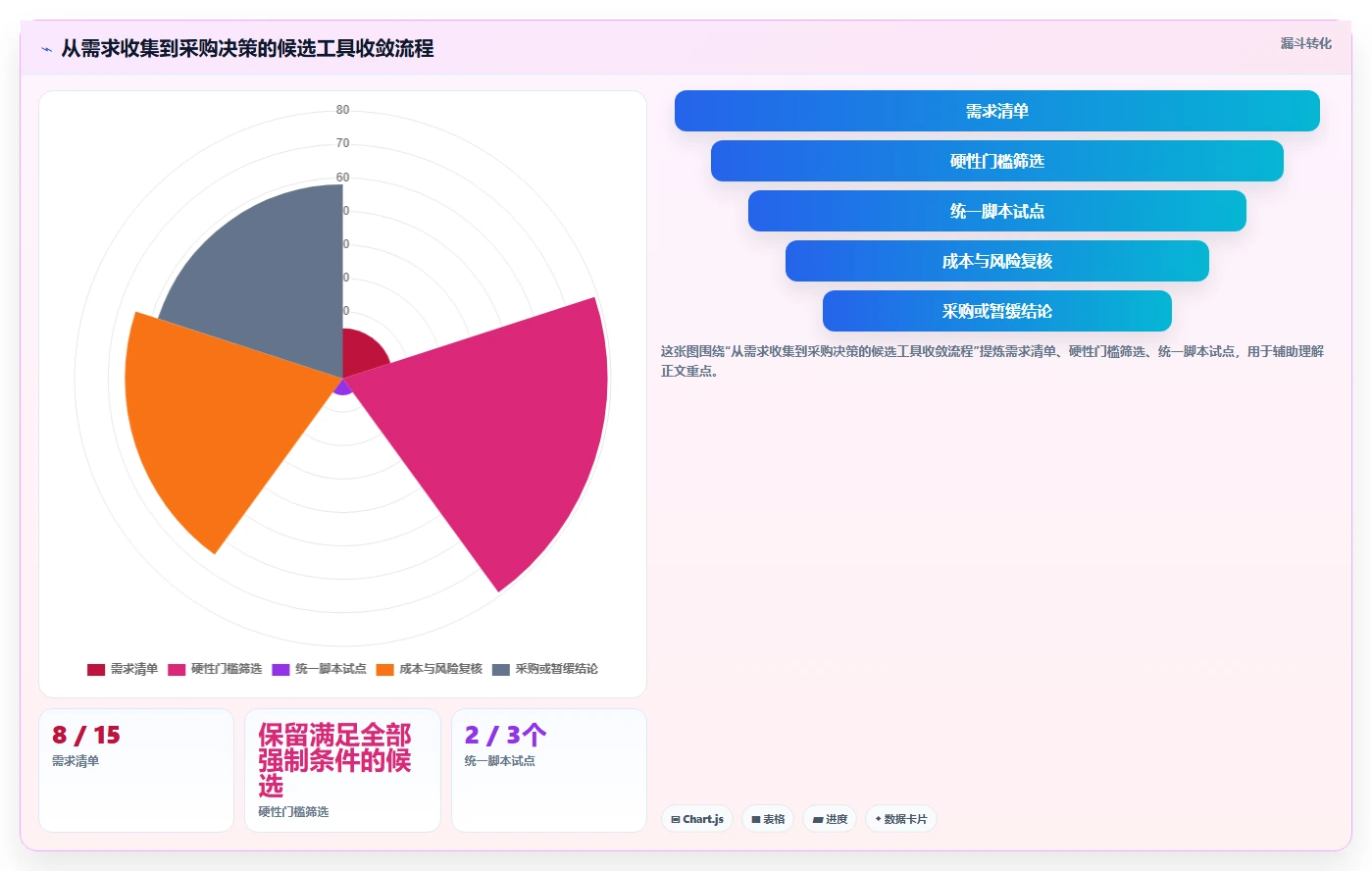The image size is (1372, 871).
Task: Click the 漏斗转化 label in header
Action: coord(1305,43)
